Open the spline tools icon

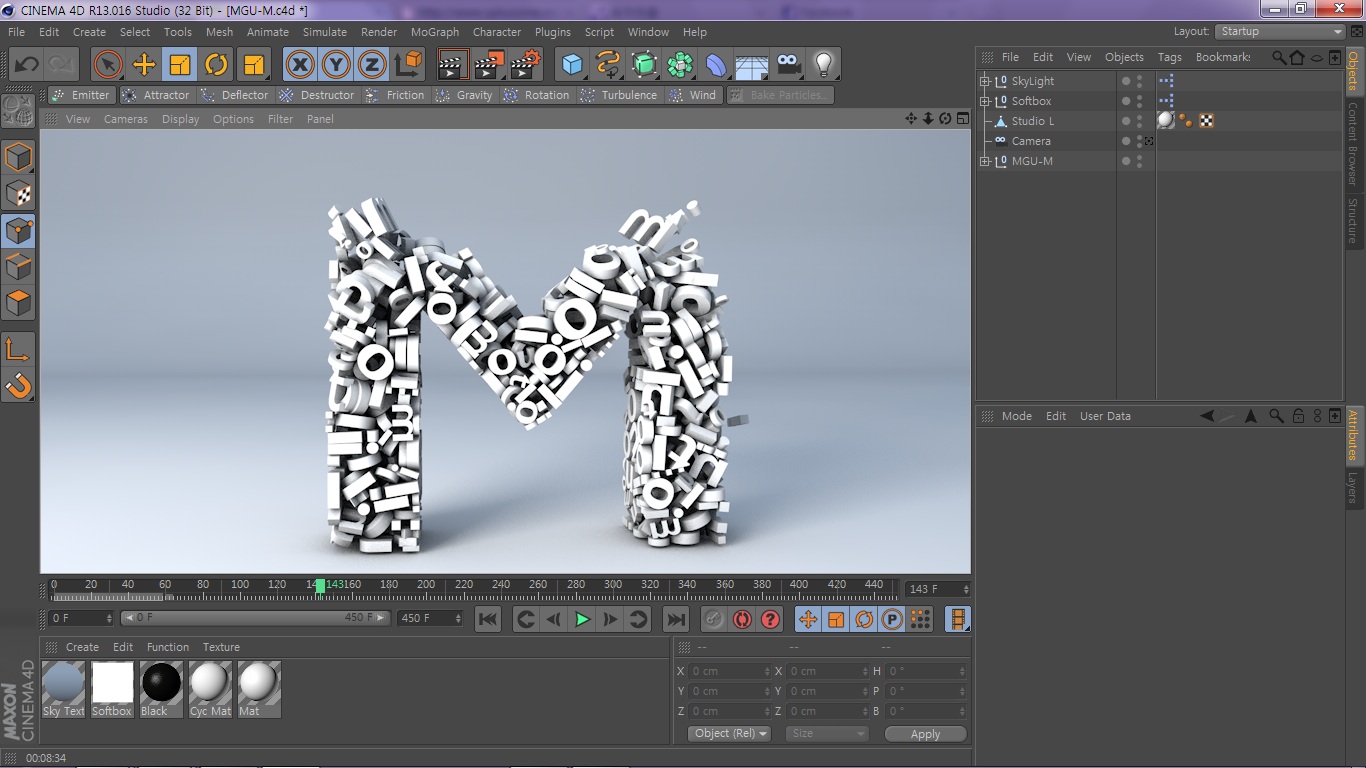click(608, 65)
